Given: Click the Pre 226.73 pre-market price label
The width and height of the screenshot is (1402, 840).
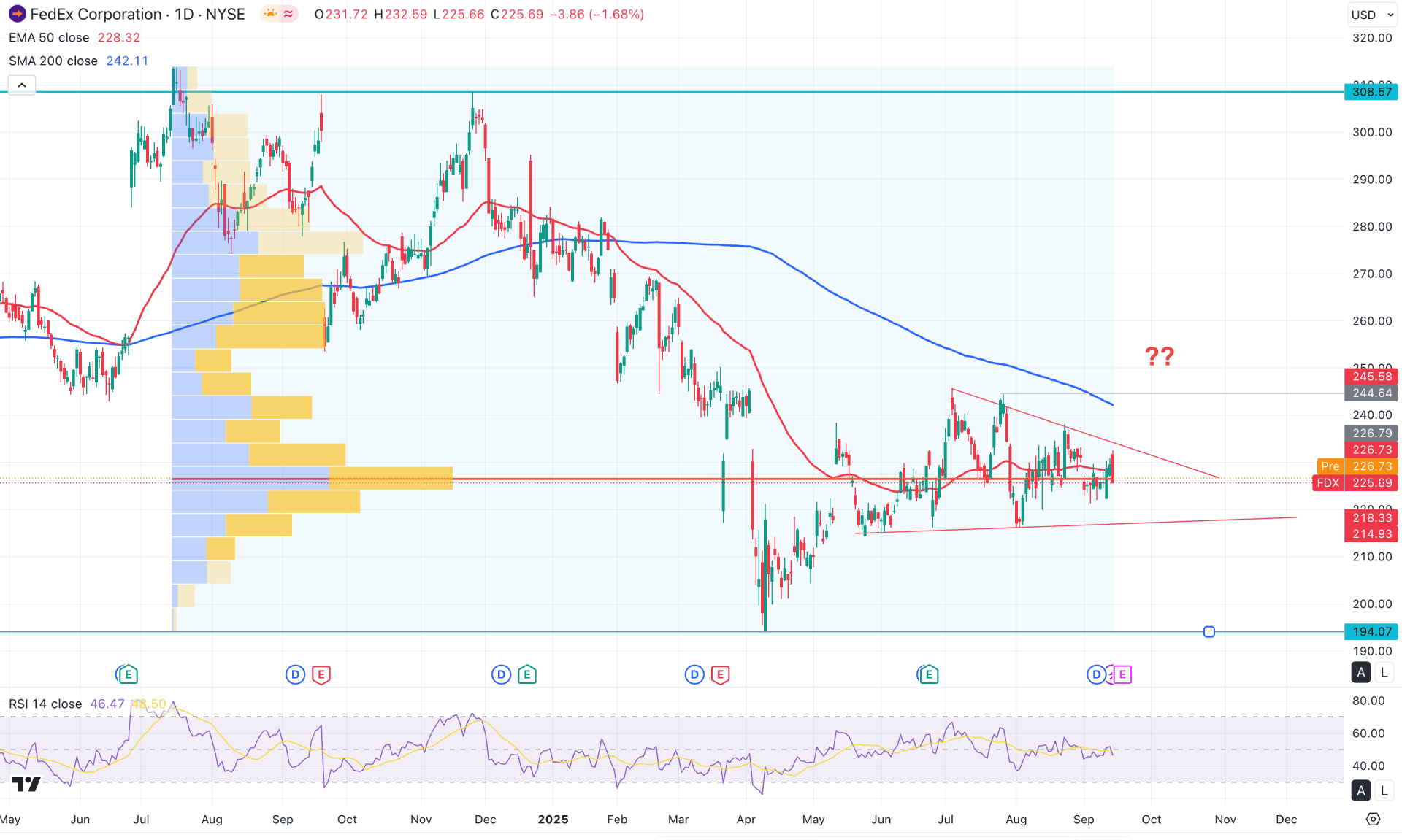Looking at the screenshot, I should [1357, 466].
